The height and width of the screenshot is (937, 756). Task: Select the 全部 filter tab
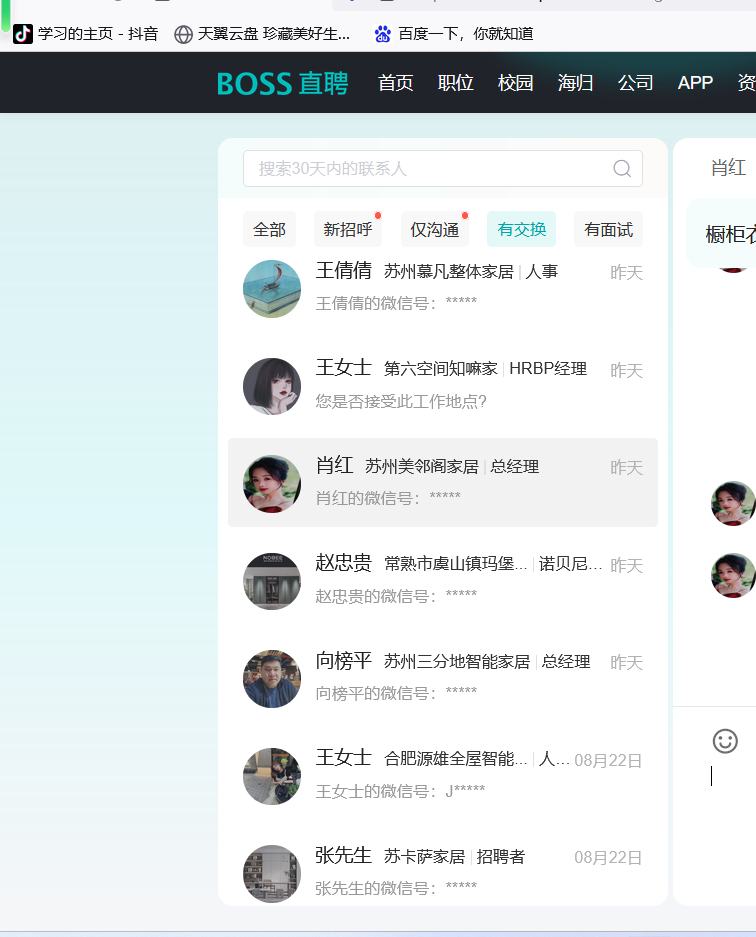270,229
